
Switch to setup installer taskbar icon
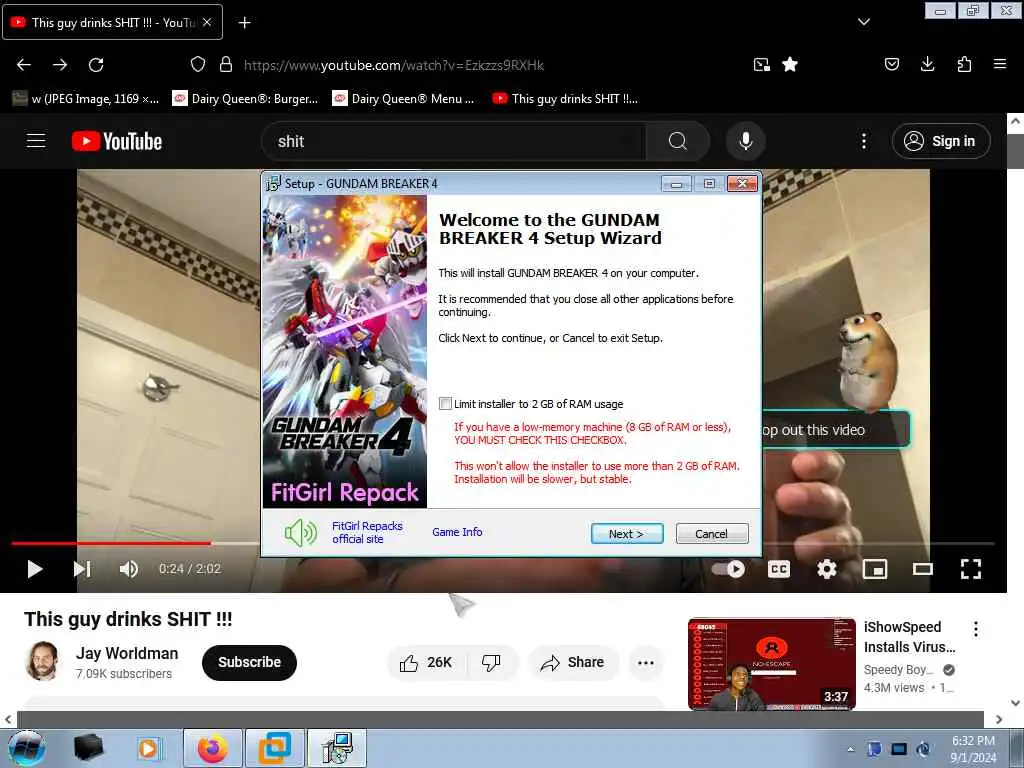[x=337, y=748]
